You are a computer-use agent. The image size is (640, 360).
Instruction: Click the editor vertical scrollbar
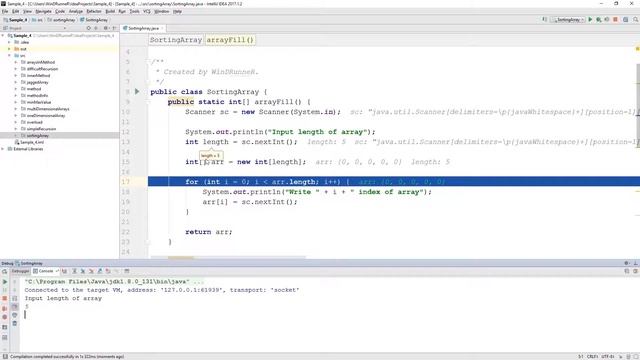pos(638,106)
